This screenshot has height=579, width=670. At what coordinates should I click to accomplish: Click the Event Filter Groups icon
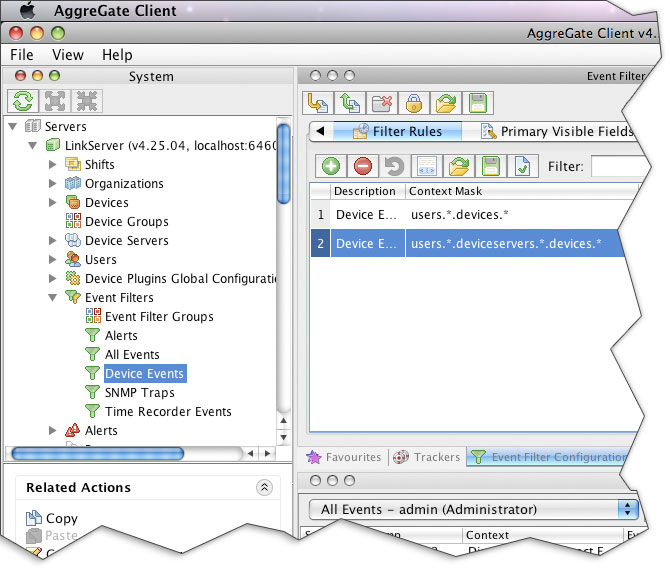pyautogui.click(x=93, y=316)
